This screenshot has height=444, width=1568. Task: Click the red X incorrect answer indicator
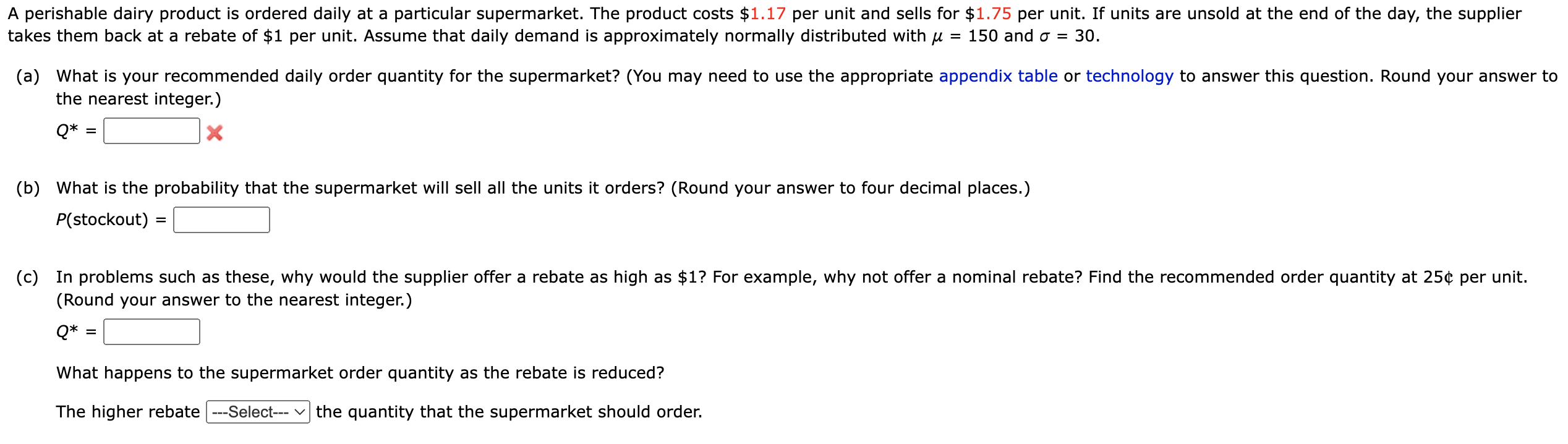[216, 132]
